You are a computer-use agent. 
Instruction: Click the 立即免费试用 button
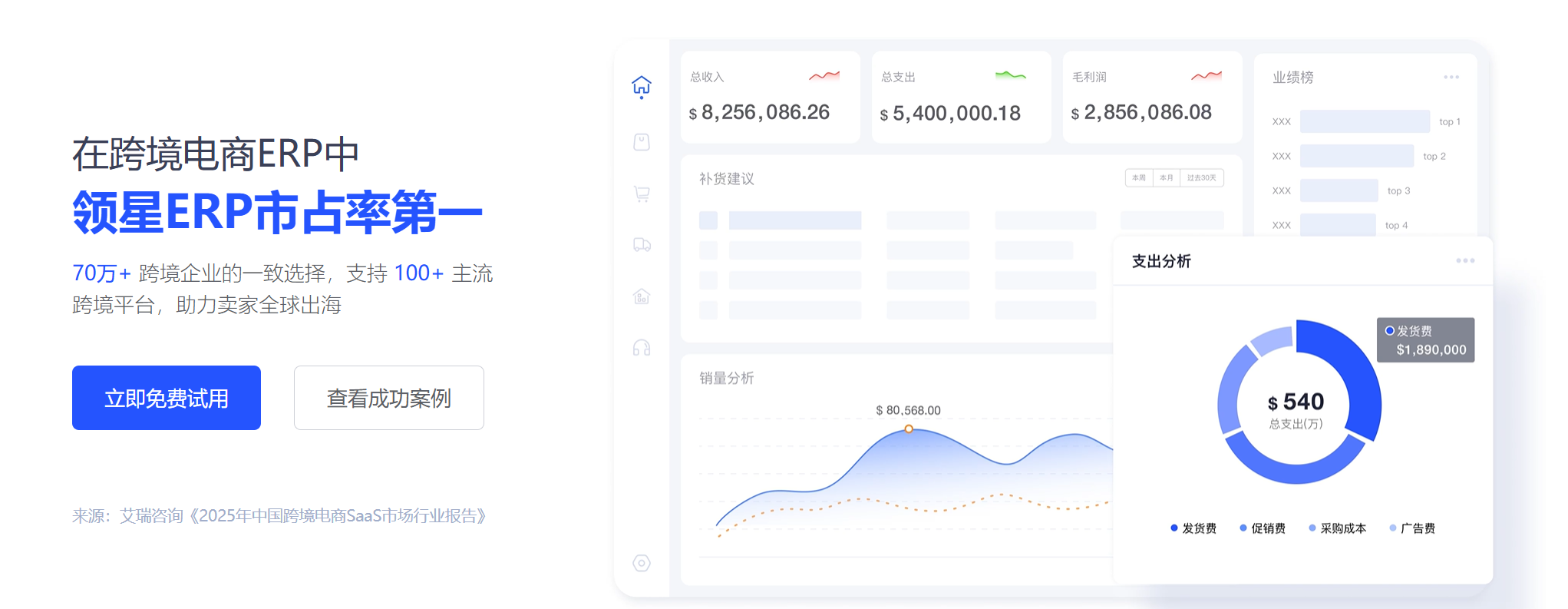167,398
